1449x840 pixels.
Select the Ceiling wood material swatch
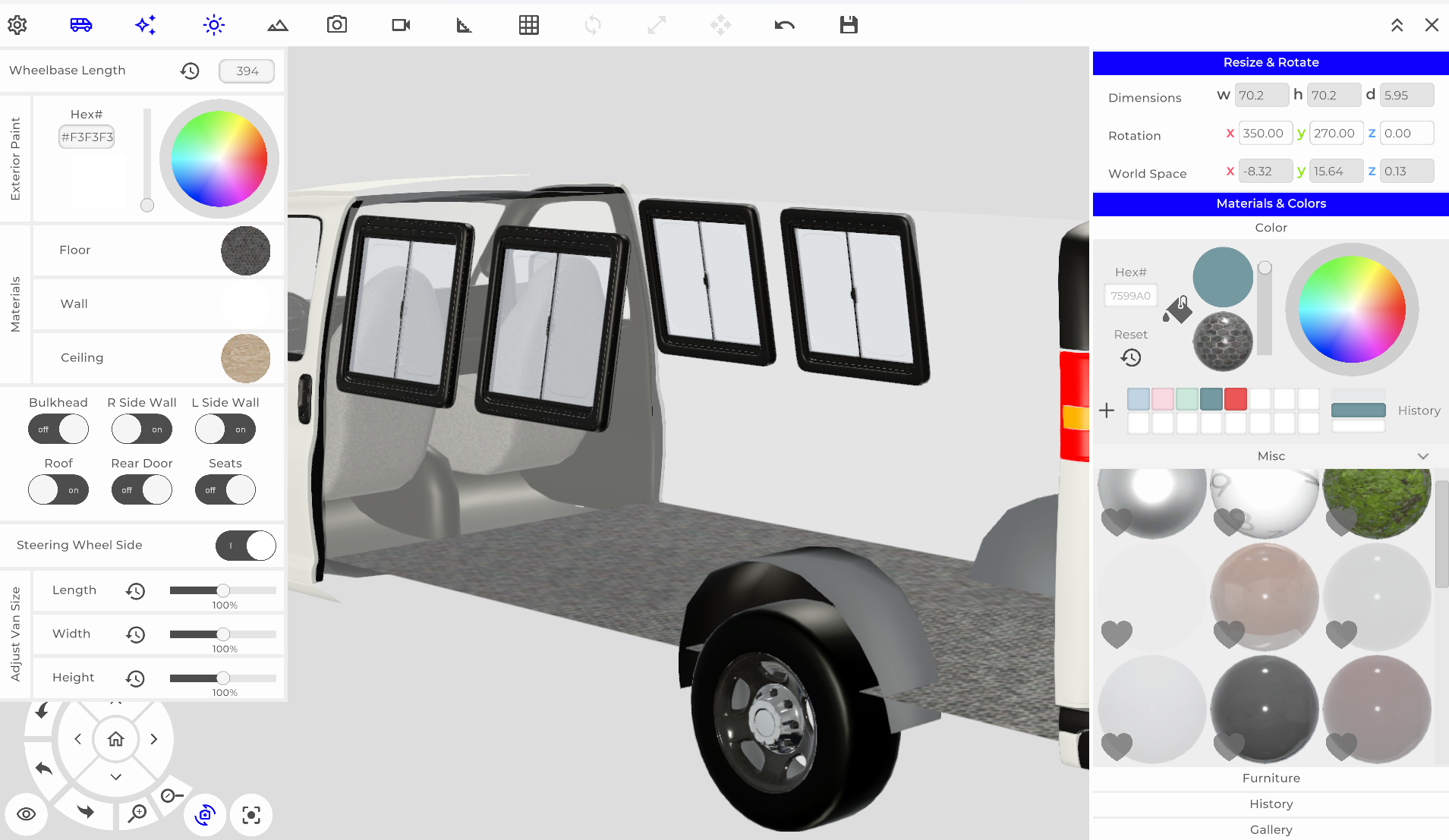click(246, 358)
